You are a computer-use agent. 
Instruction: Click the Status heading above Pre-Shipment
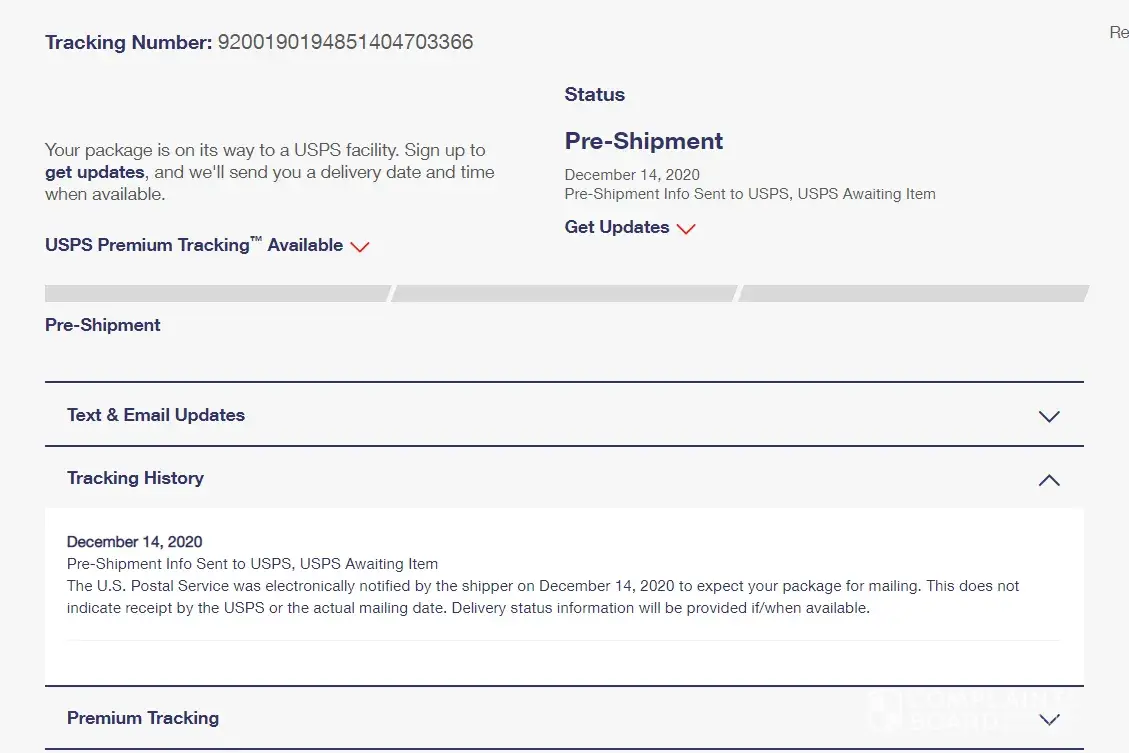[x=594, y=95]
